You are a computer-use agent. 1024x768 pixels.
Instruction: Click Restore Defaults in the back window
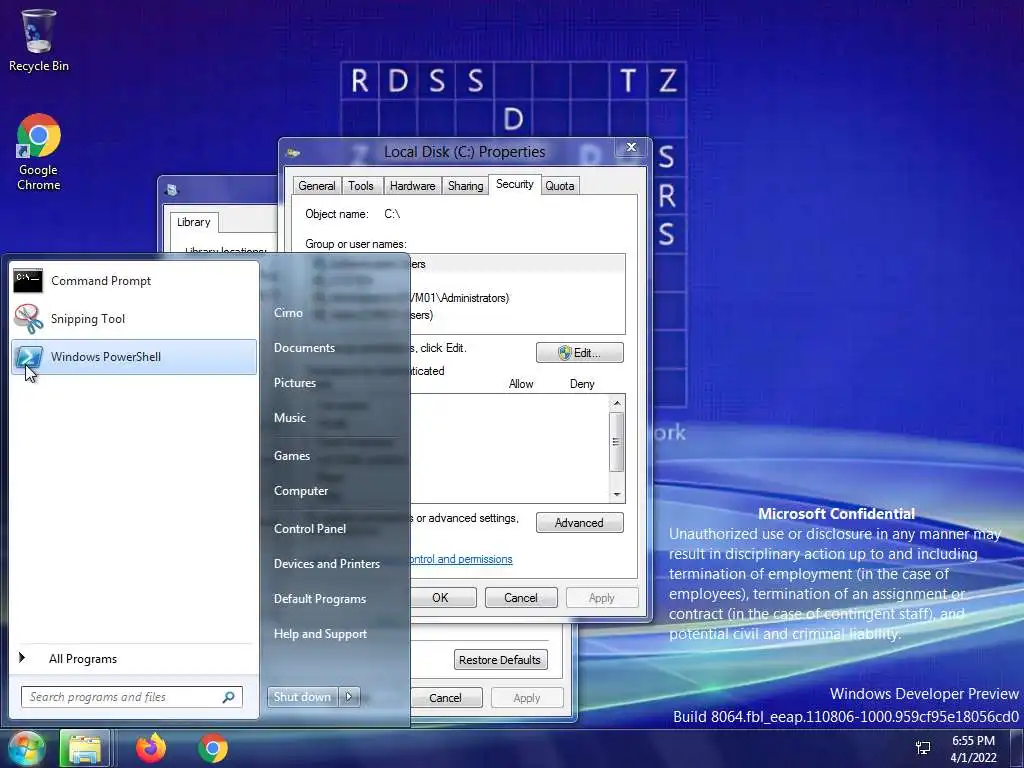click(500, 660)
